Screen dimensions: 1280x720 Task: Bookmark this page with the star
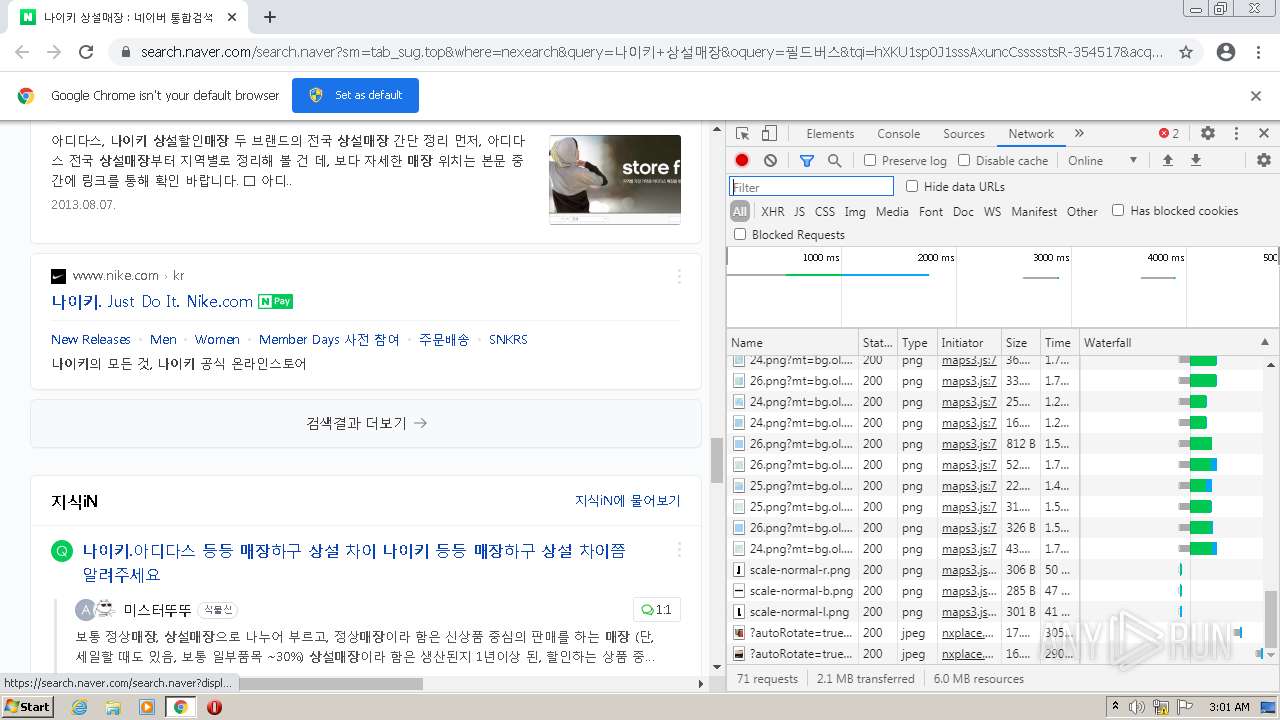pyautogui.click(x=1186, y=52)
